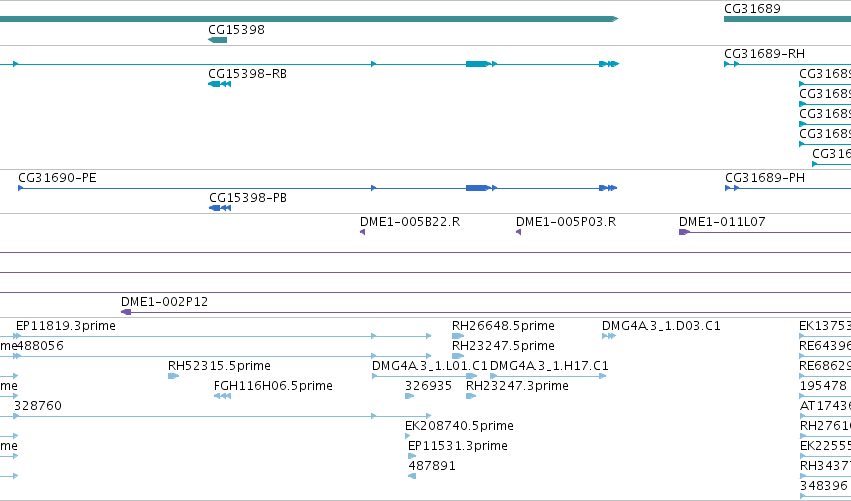Image resolution: width=851 pixels, height=501 pixels.
Task: Select the blue glyph under CG15398-PB
Action: [220, 208]
